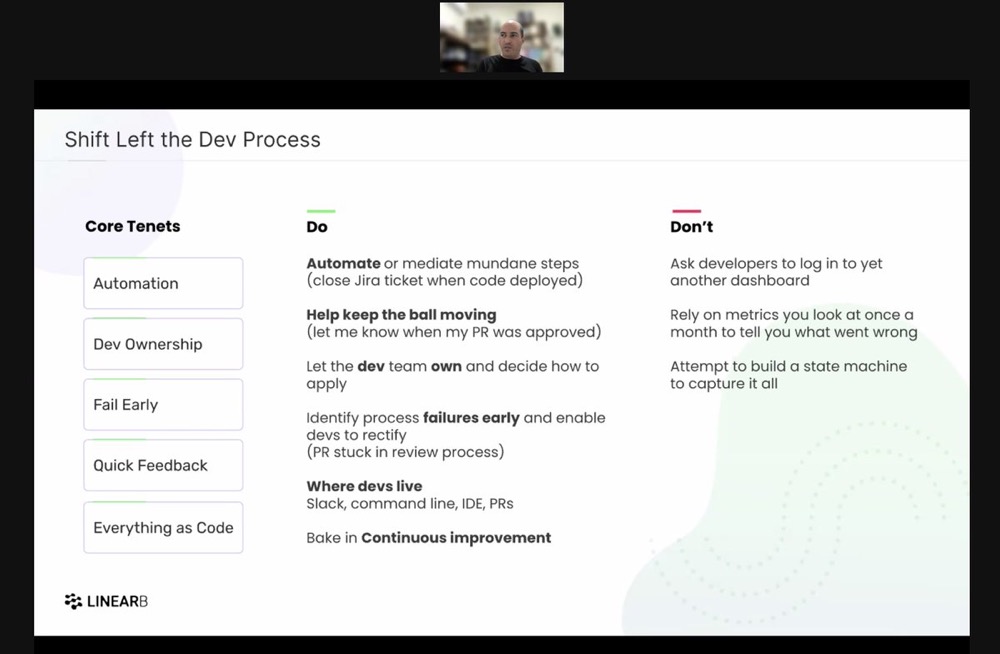Click 'Identify process failures early and enable'
This screenshot has width=1000, height=654.
(x=456, y=418)
